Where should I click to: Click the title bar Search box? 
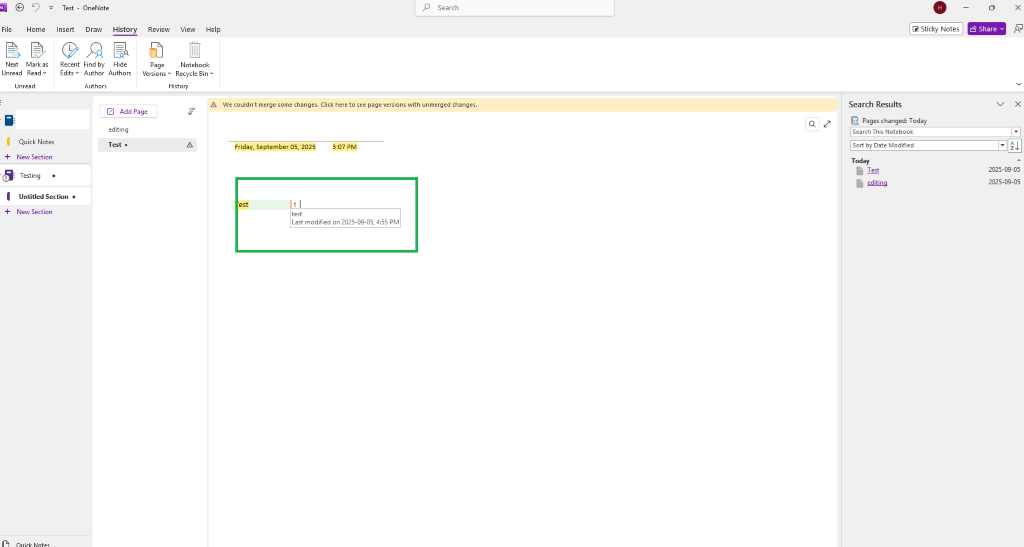[515, 7]
